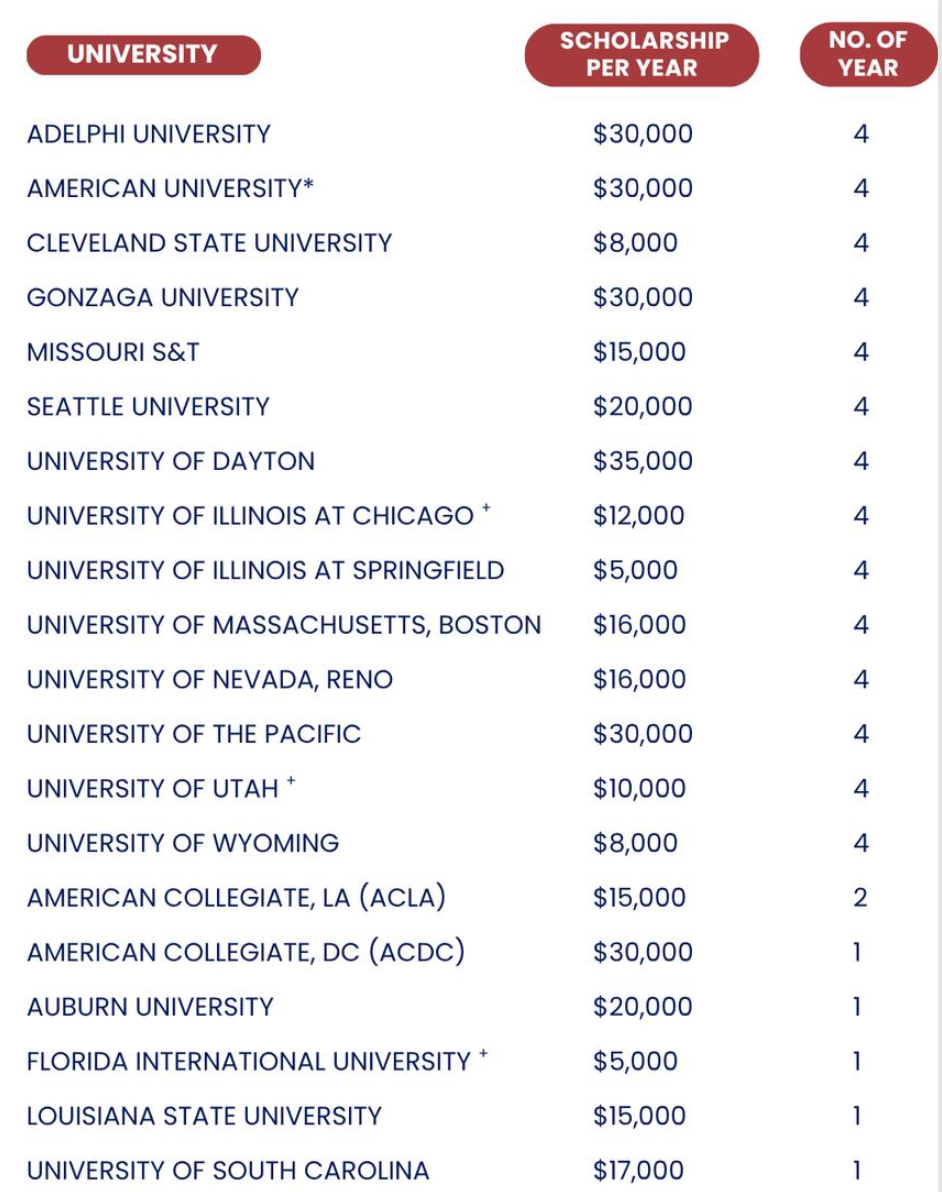Click the year count 2 for ACLA

pos(860,898)
